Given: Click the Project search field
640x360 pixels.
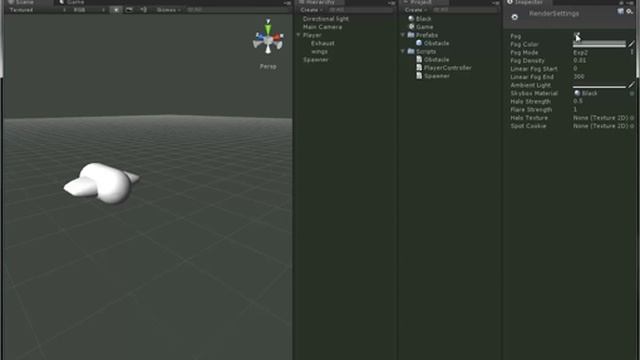Looking at the screenshot, I should click(x=464, y=10).
